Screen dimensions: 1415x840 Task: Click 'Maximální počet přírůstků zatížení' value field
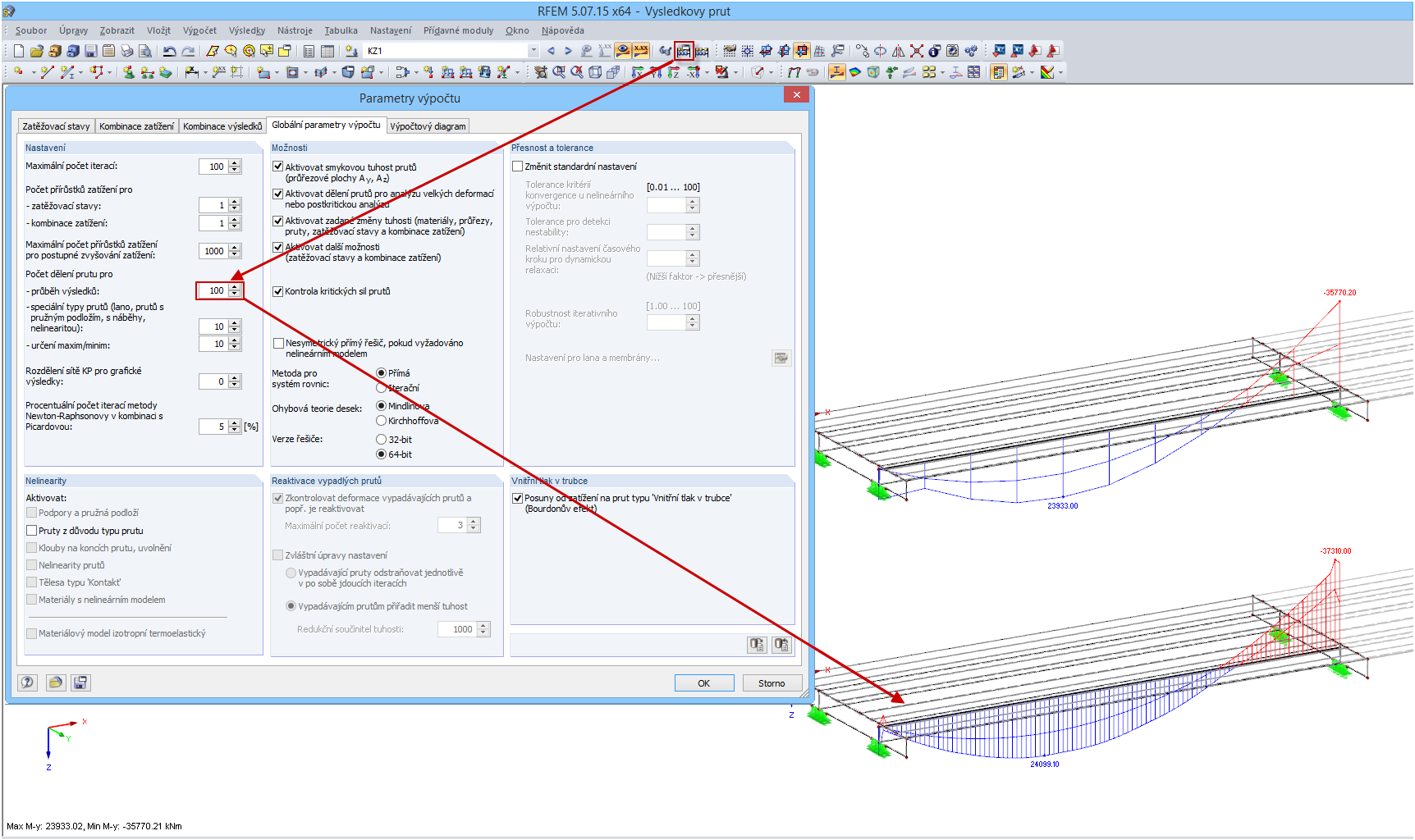[213, 251]
